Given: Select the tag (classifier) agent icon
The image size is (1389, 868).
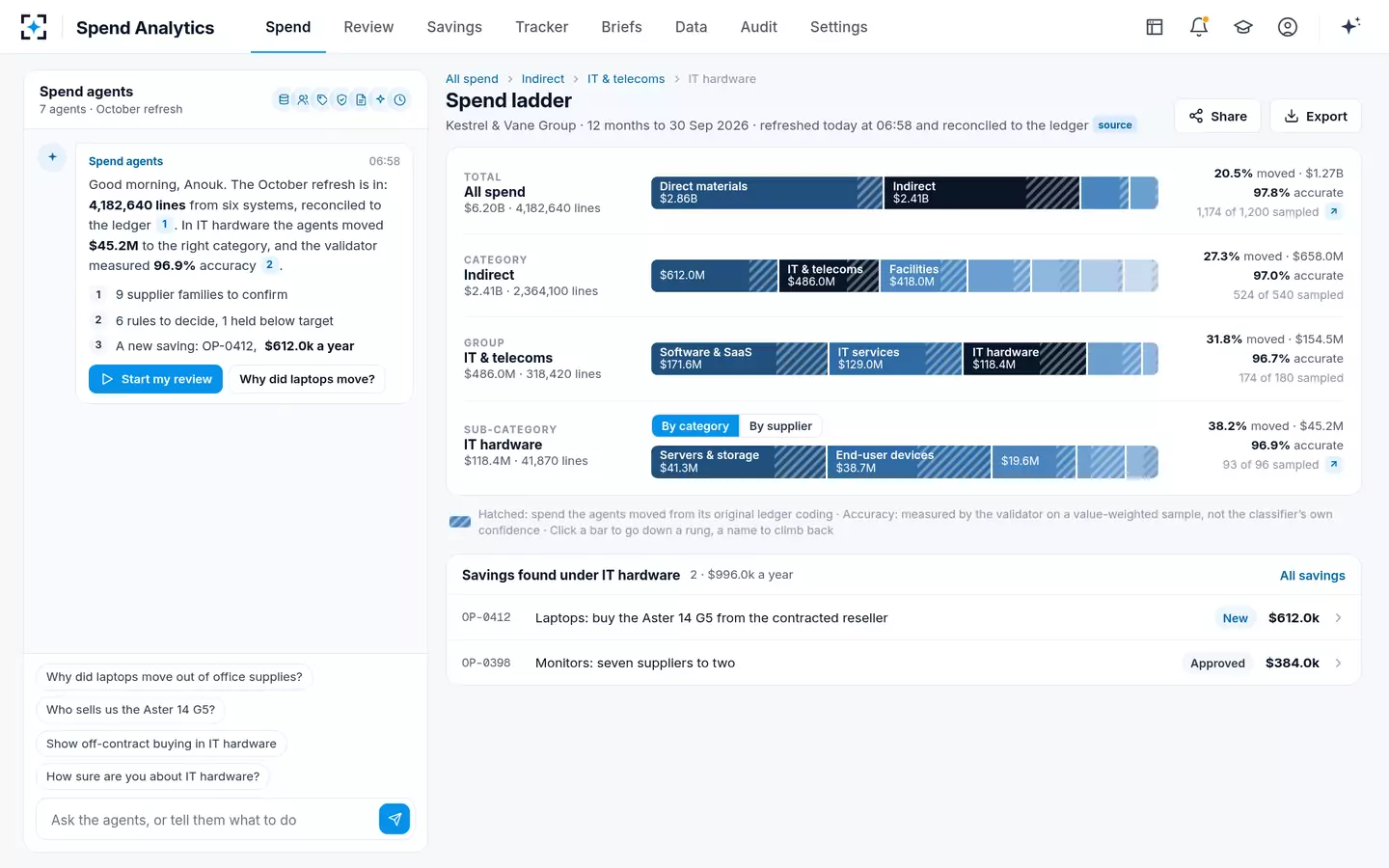Looking at the screenshot, I should (322, 99).
